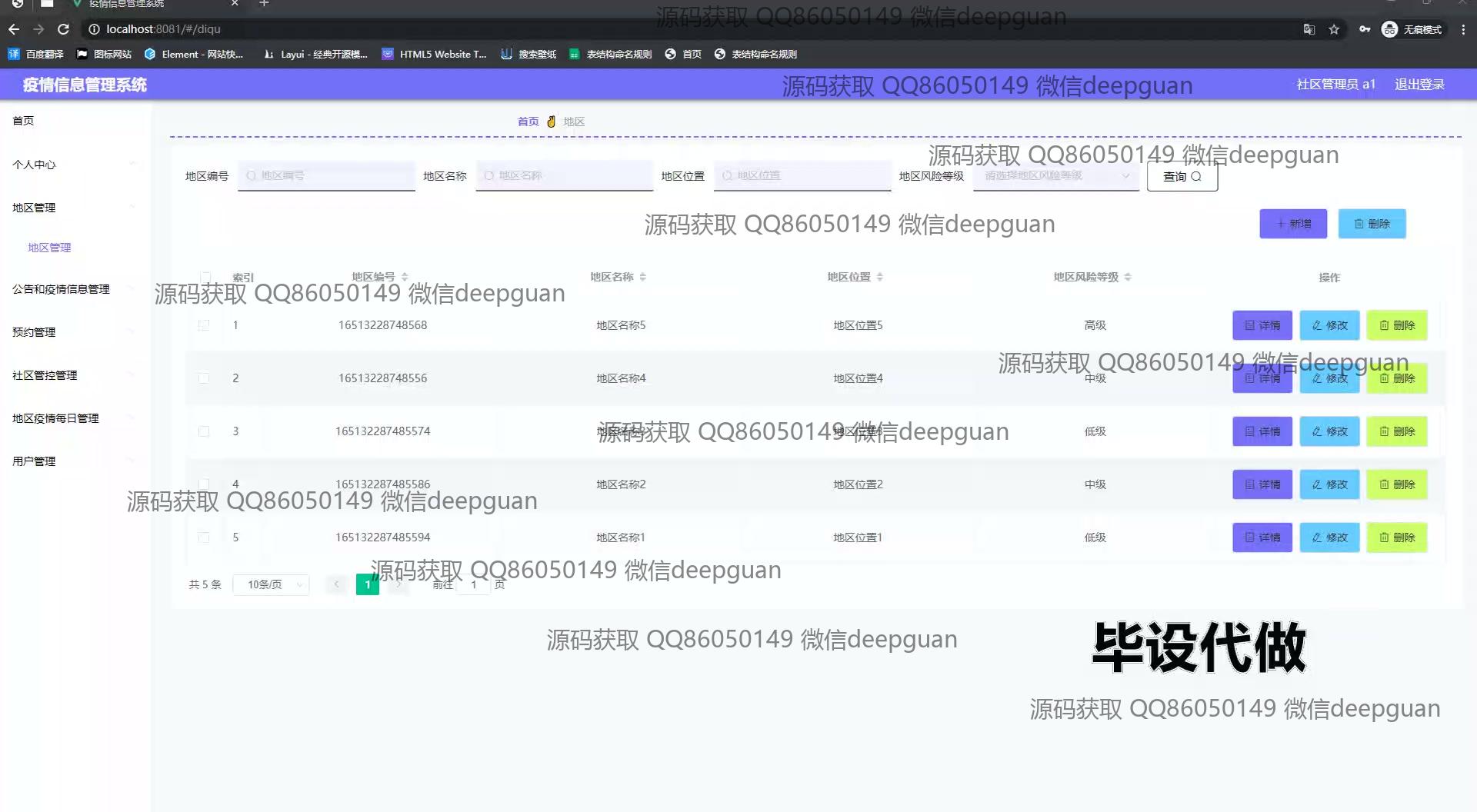Bookmark this page with star icon

click(x=1334, y=29)
